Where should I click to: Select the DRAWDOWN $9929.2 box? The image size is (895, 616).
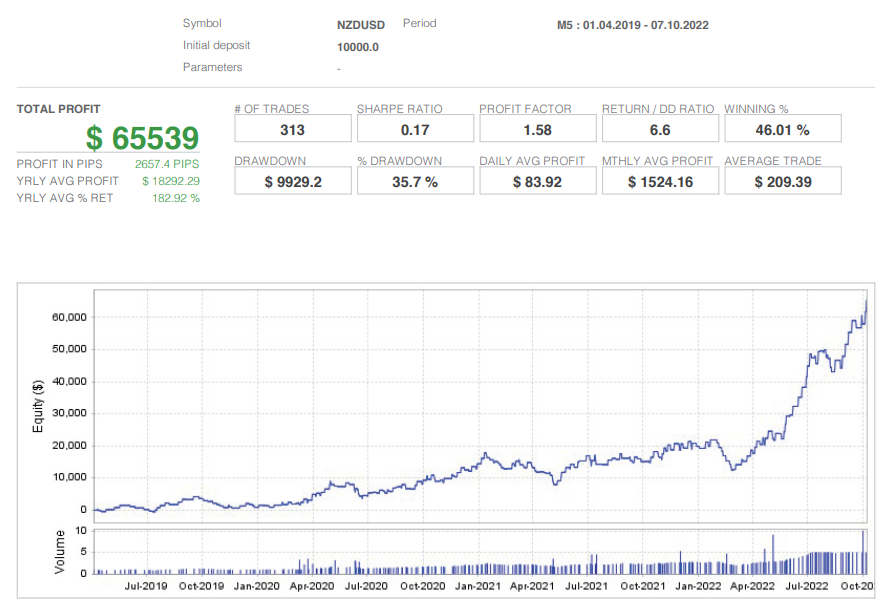(292, 181)
